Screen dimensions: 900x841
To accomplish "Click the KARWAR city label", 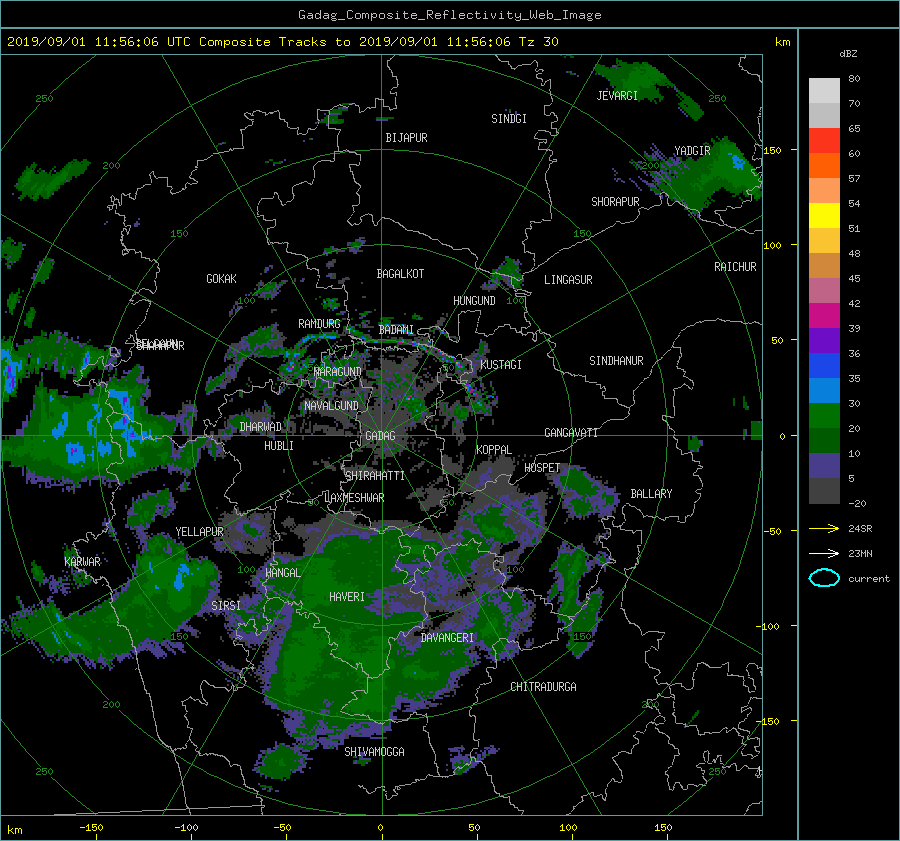I will (82, 562).
